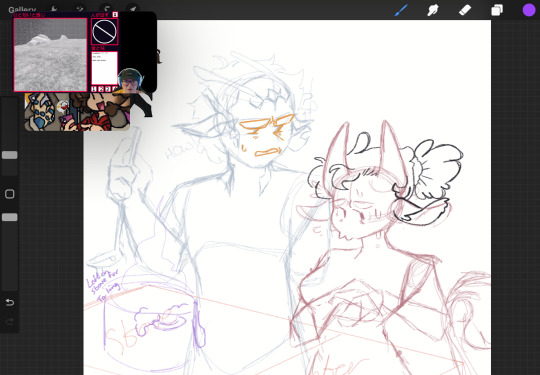Activate the Transform arrow tool
Screen dimensions: 540x375
[x=133, y=9]
